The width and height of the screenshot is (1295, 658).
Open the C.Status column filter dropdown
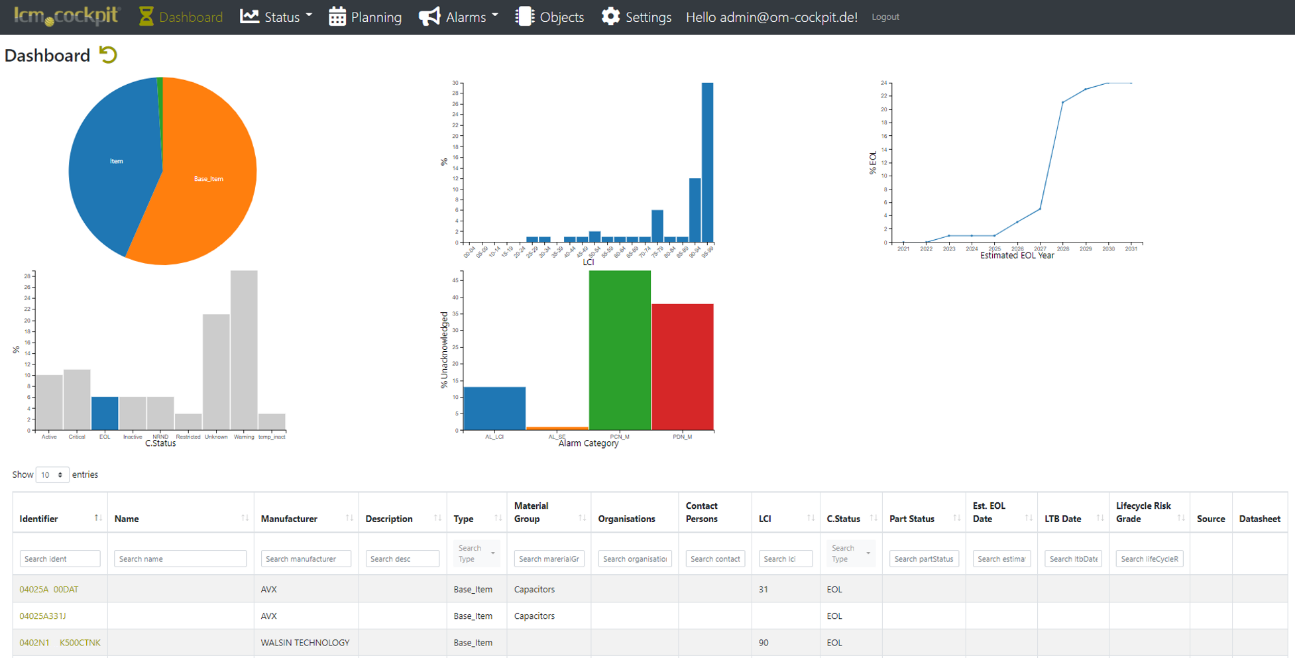850,553
